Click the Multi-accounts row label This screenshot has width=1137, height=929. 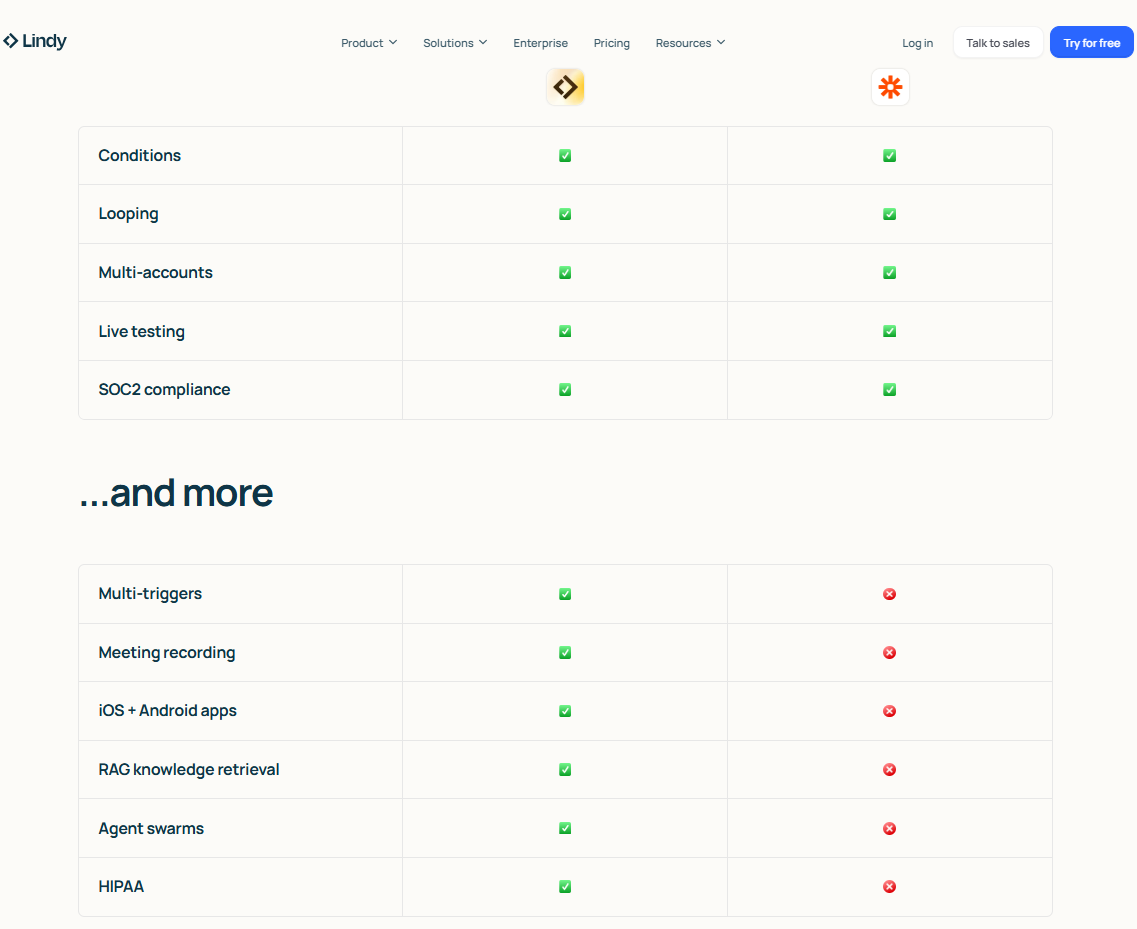[155, 273]
